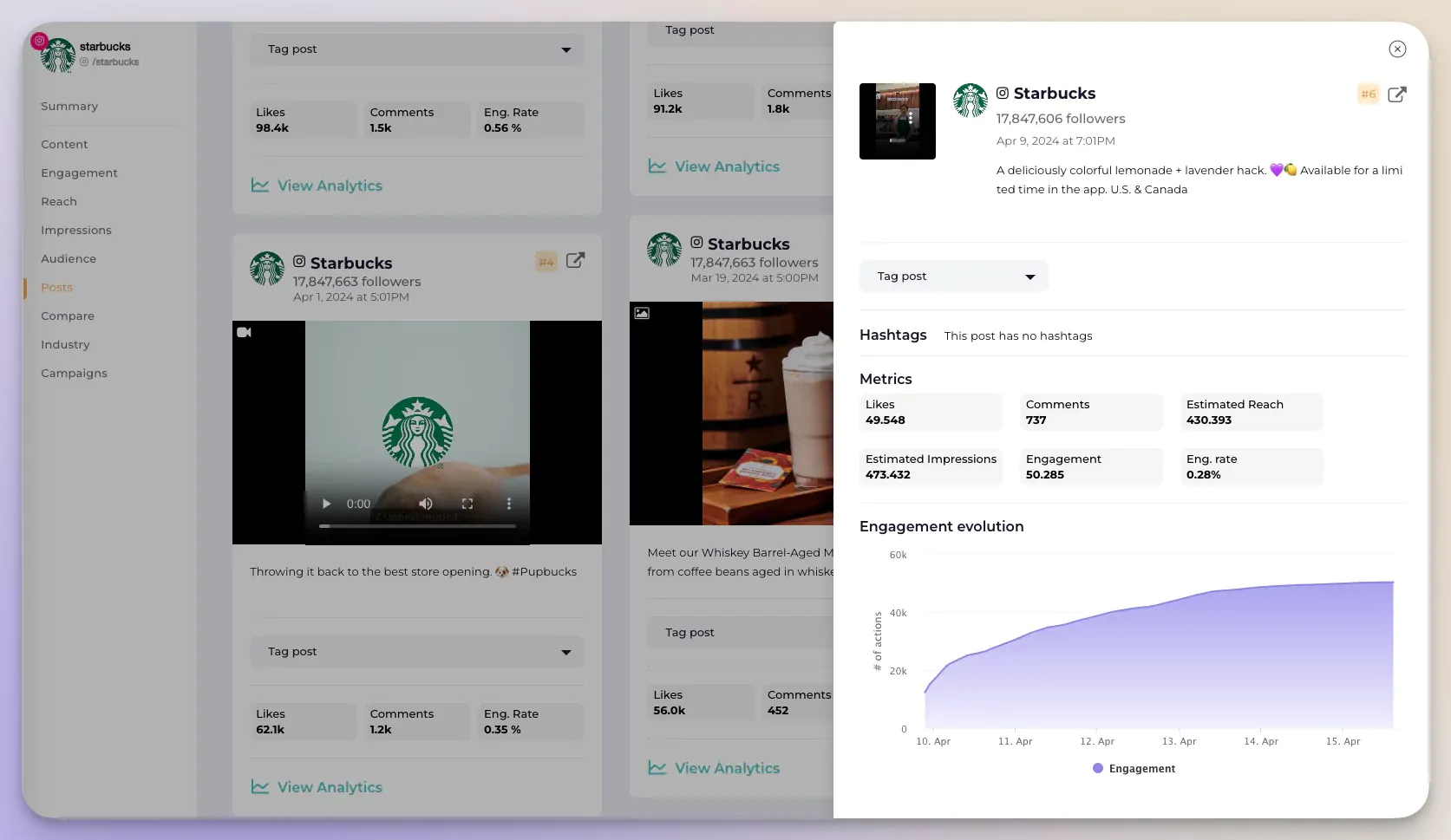1451x840 pixels.
Task: Click Starbucks avatar on Mar 19 post
Action: (664, 250)
